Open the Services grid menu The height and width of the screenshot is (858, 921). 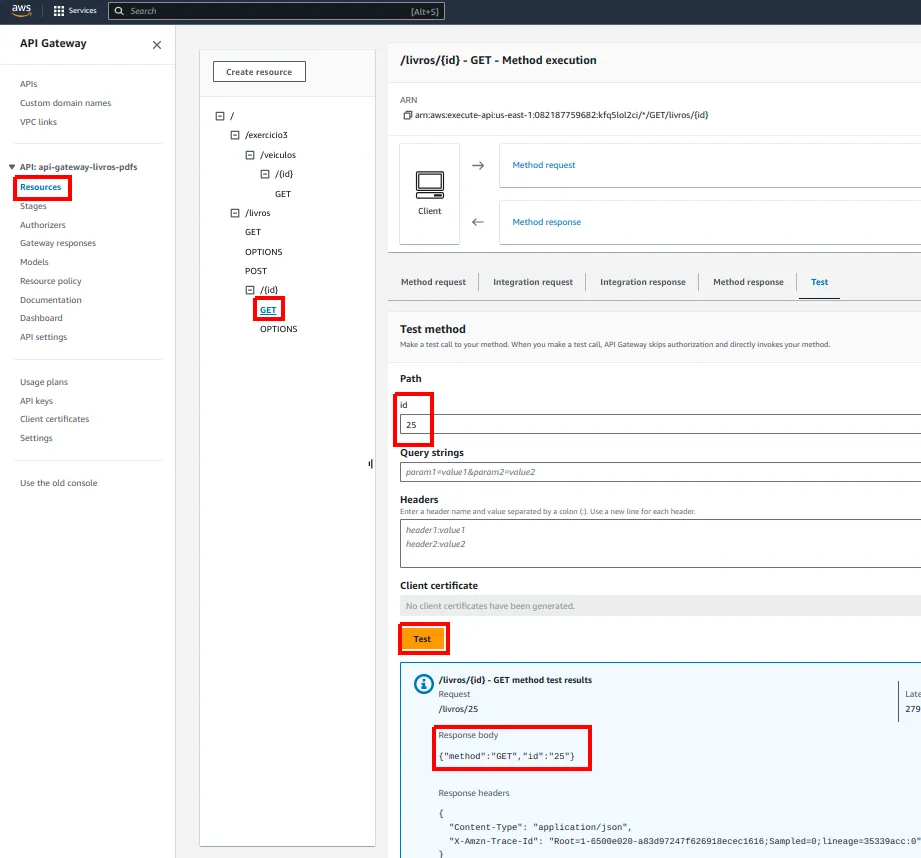[75, 11]
